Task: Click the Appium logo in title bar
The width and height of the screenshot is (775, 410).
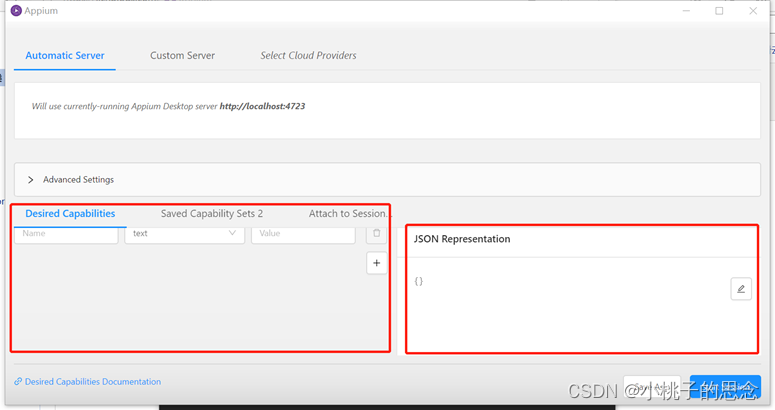Action: tap(16, 10)
